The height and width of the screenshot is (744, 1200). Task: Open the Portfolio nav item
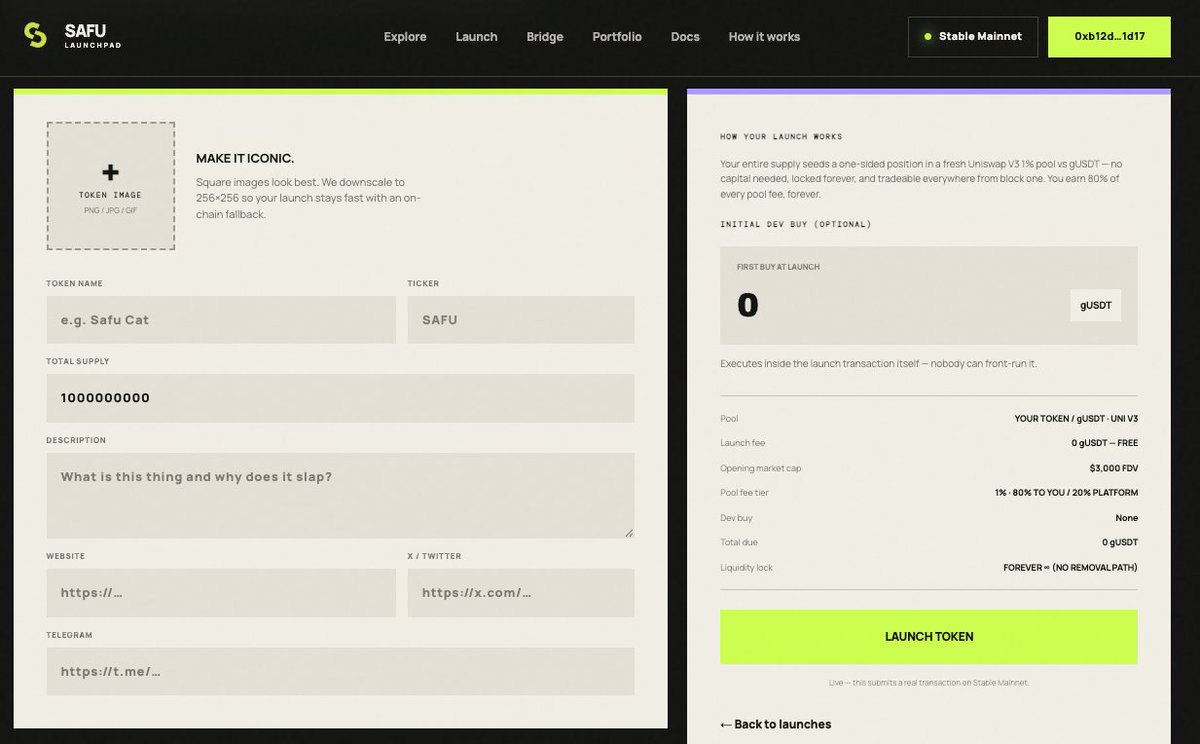point(617,37)
